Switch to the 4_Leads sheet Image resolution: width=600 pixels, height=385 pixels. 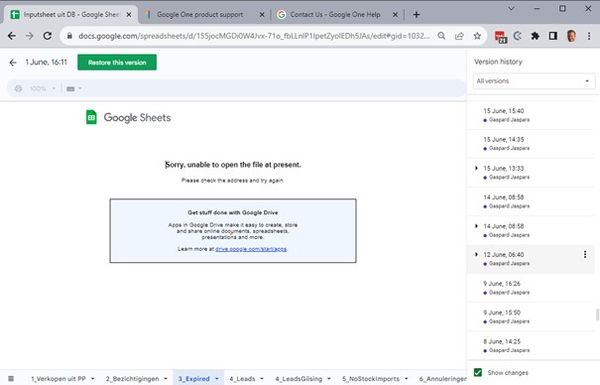[242, 378]
